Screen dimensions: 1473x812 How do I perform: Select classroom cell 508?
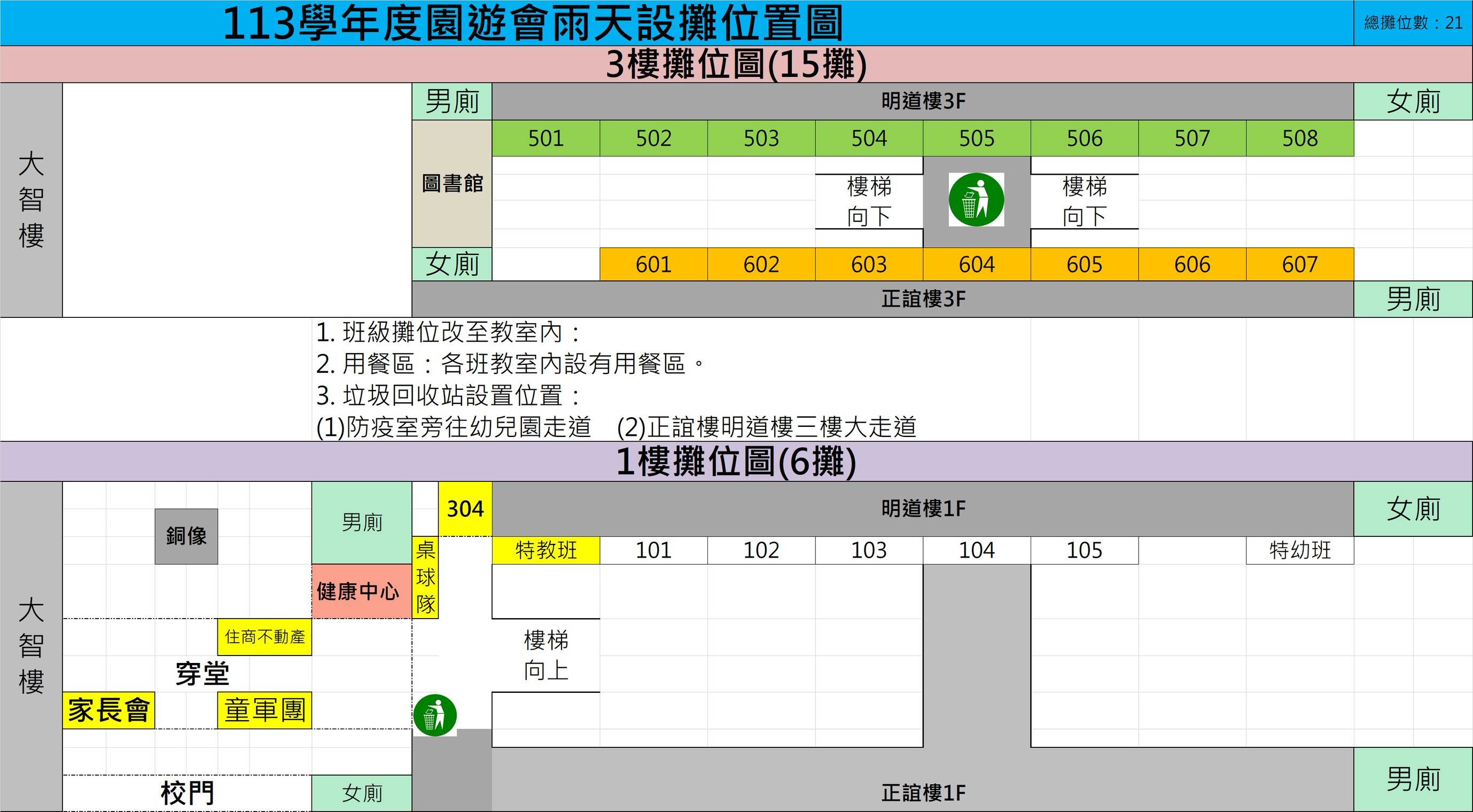tap(1299, 138)
